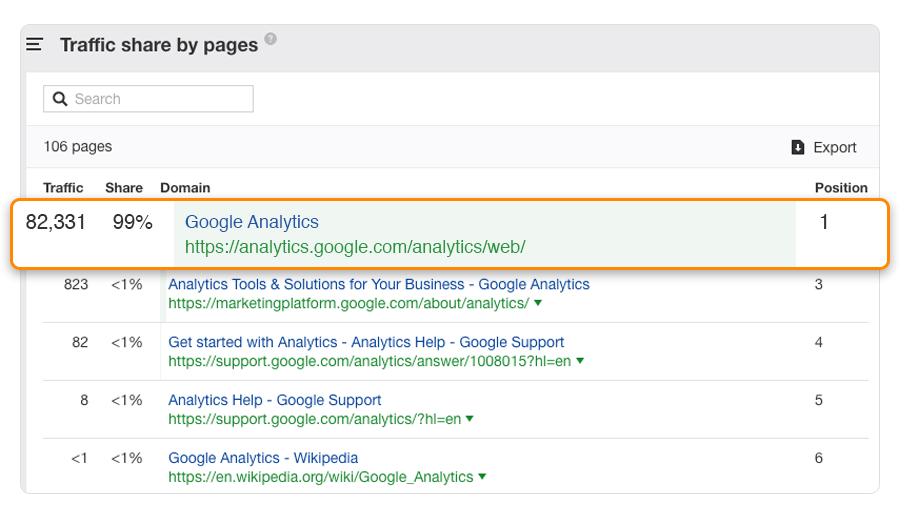Export the pages list
Viewport: 900px width, 514px height.
(824, 147)
